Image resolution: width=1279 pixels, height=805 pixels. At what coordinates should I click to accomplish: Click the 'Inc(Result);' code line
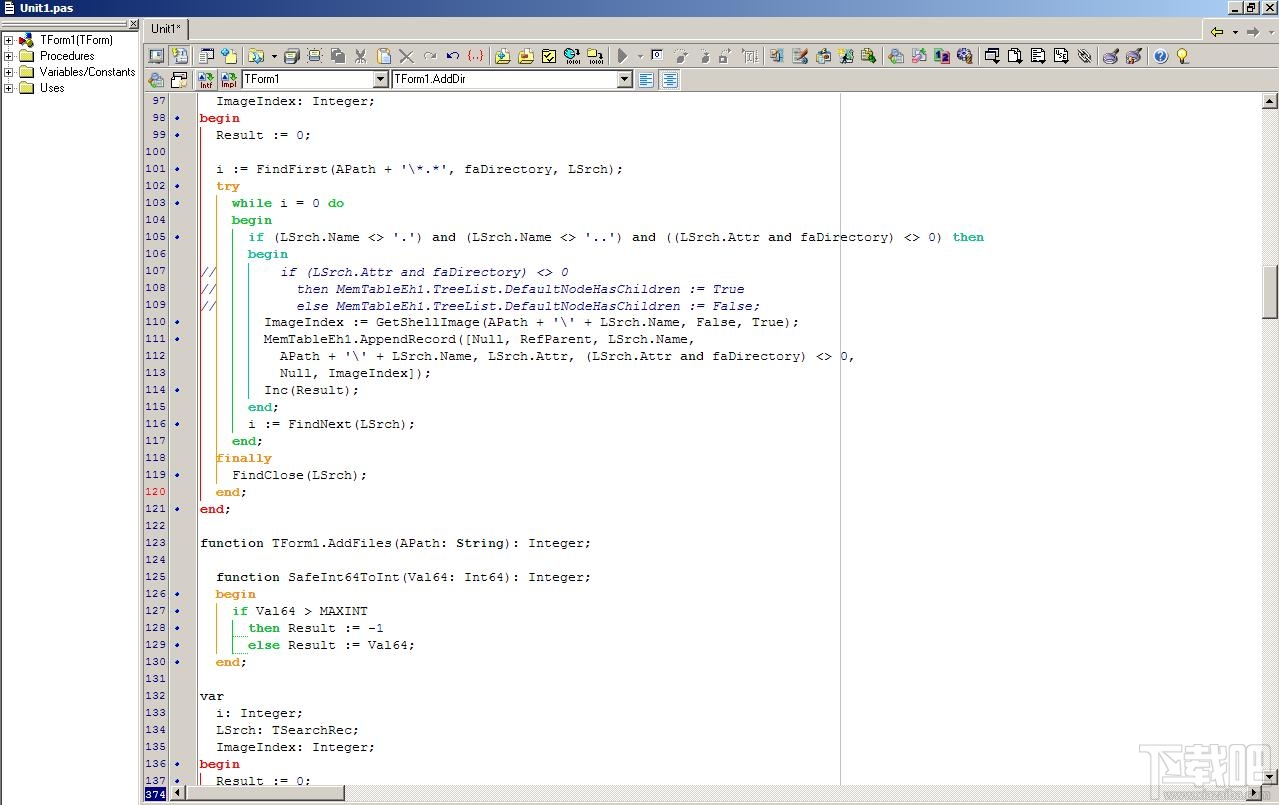[x=311, y=390]
